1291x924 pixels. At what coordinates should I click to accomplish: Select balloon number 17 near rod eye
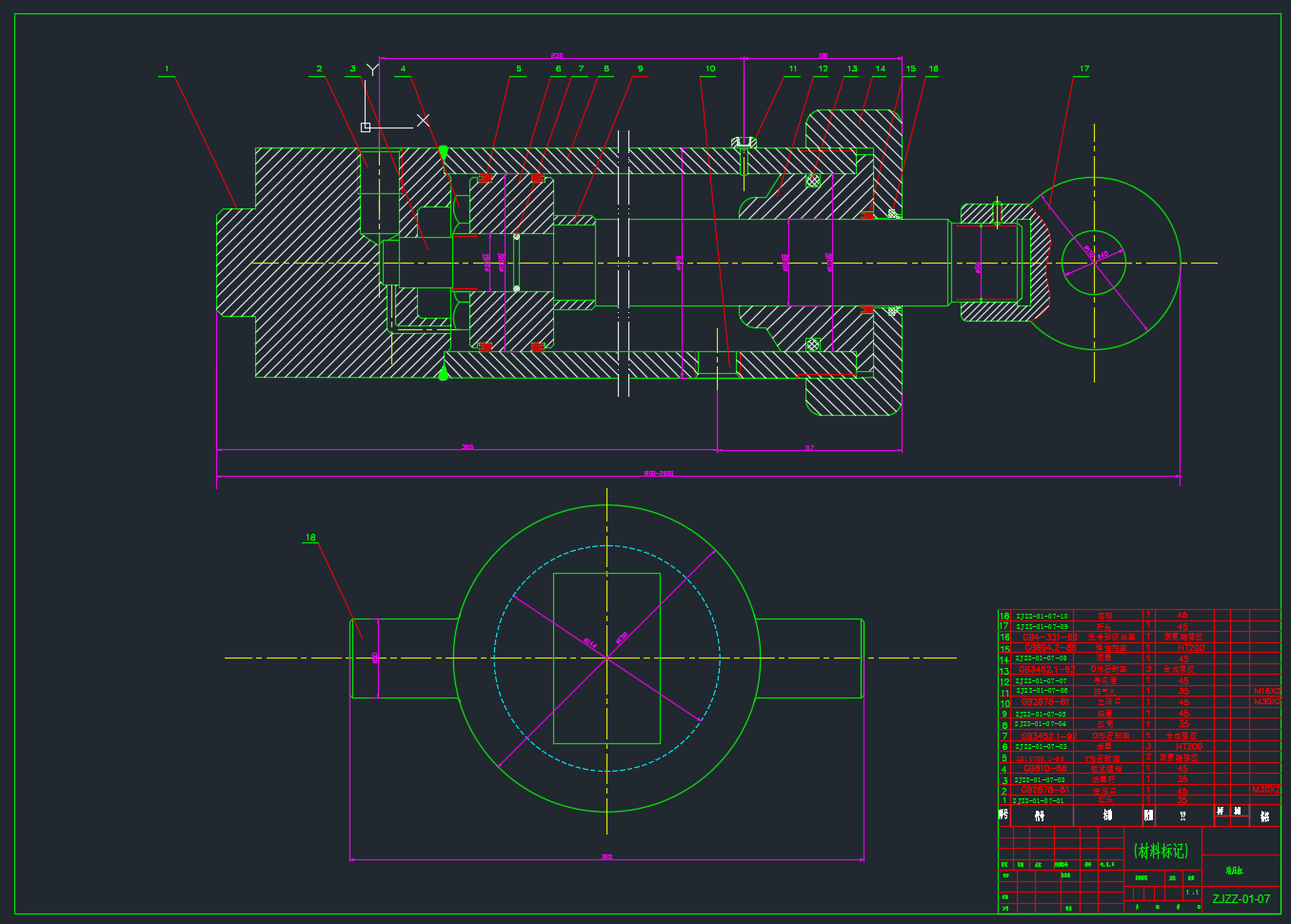tap(1084, 69)
